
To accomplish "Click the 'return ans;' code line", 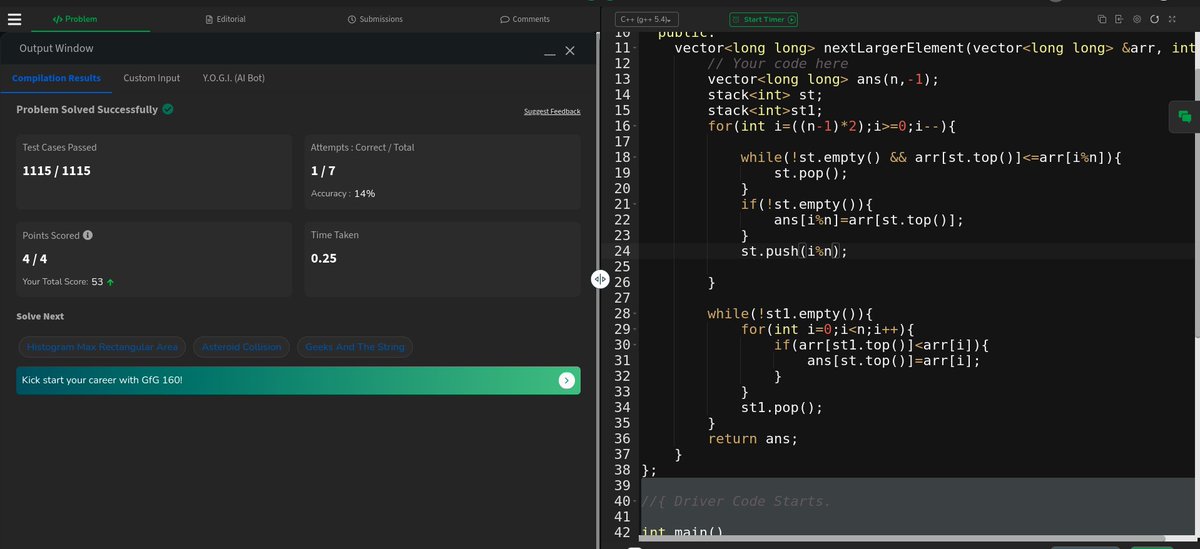I will (x=752, y=439).
